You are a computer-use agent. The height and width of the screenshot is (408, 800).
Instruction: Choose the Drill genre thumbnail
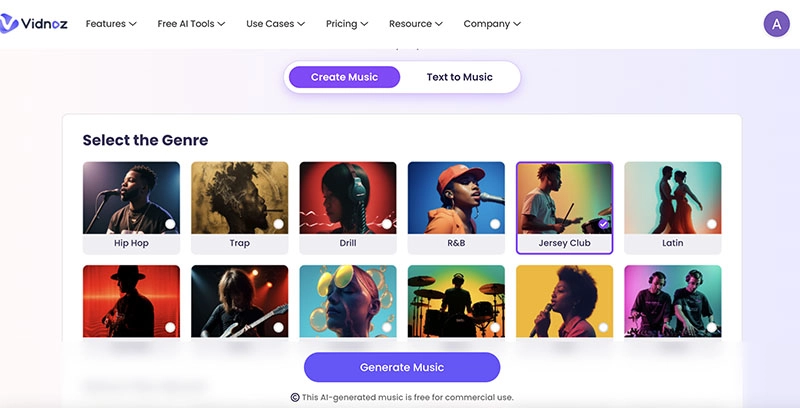tap(347, 198)
